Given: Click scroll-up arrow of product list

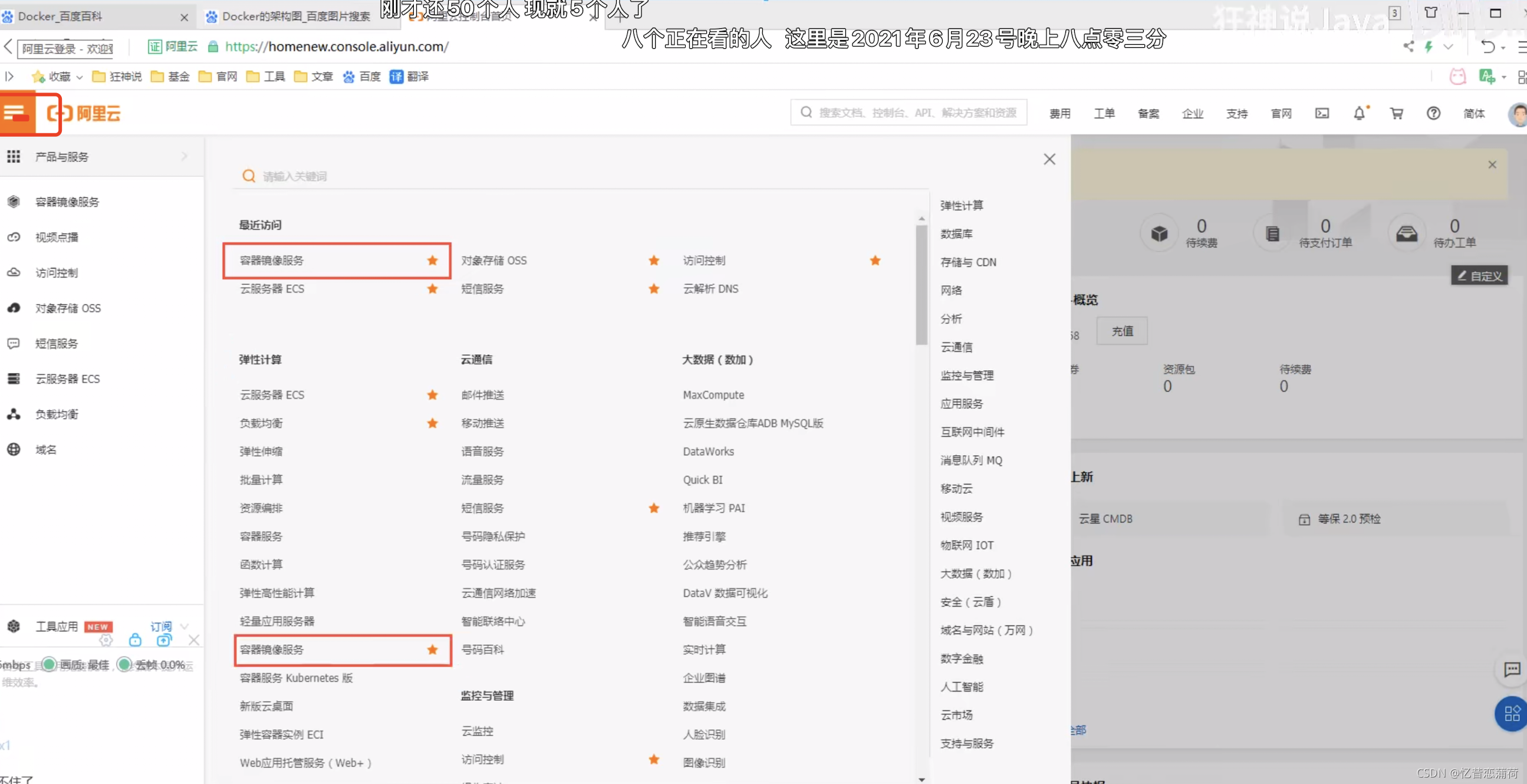Looking at the screenshot, I should [921, 219].
